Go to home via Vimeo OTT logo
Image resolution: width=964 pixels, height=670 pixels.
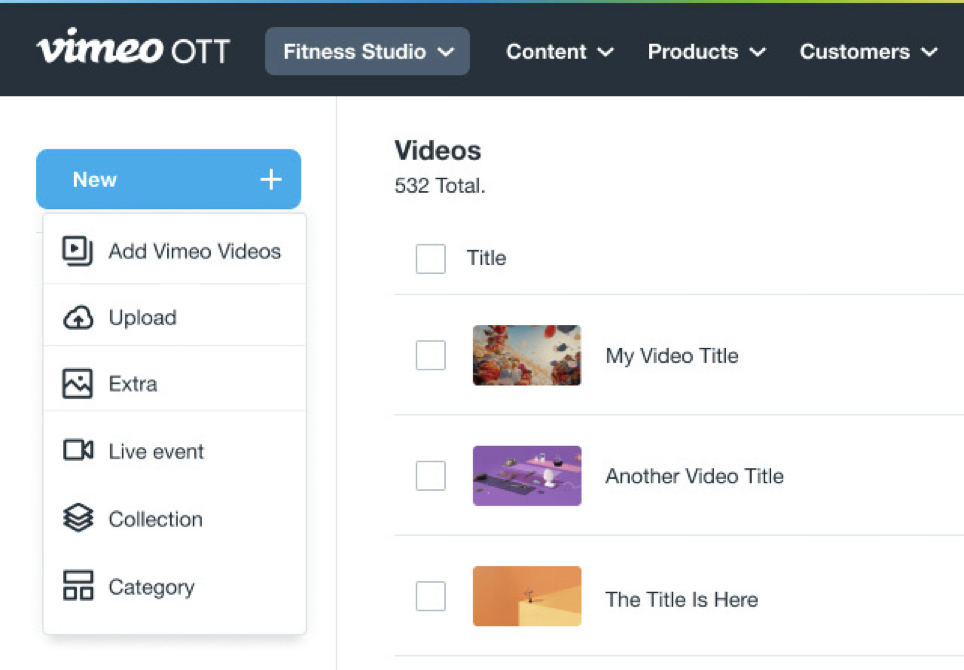coord(133,51)
